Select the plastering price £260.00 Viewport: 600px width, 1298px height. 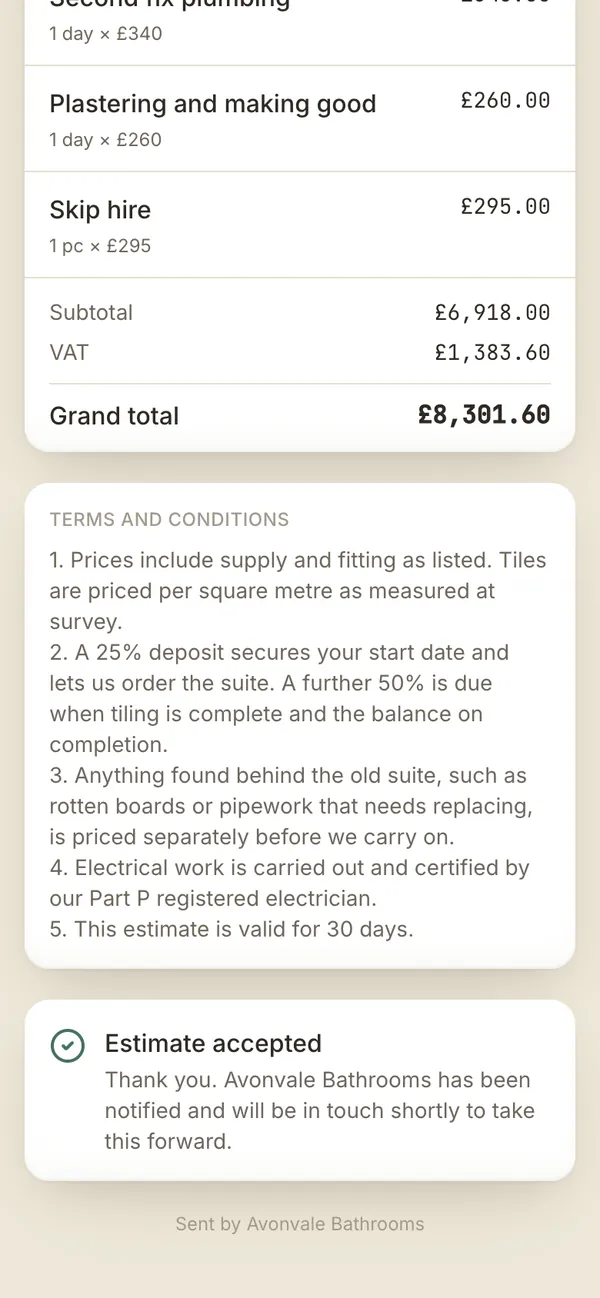(x=505, y=101)
